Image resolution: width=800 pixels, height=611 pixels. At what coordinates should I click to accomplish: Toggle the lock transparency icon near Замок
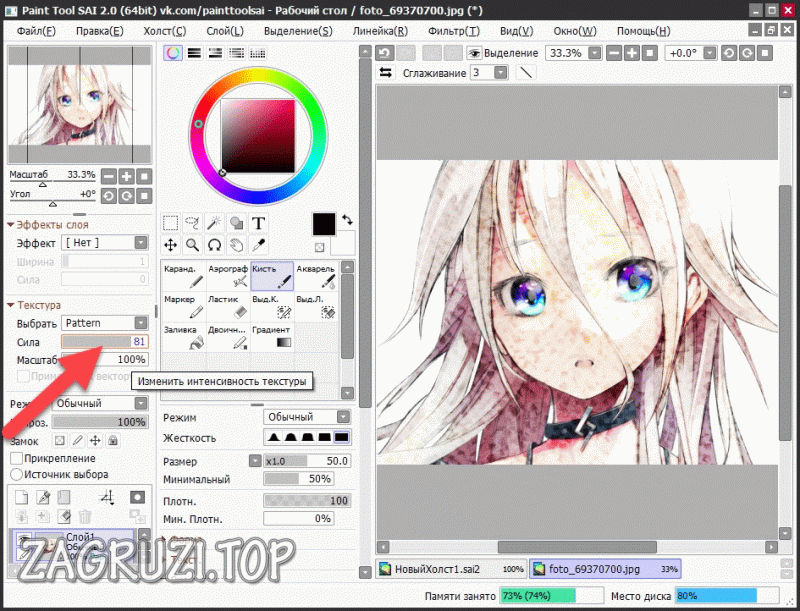tap(60, 440)
